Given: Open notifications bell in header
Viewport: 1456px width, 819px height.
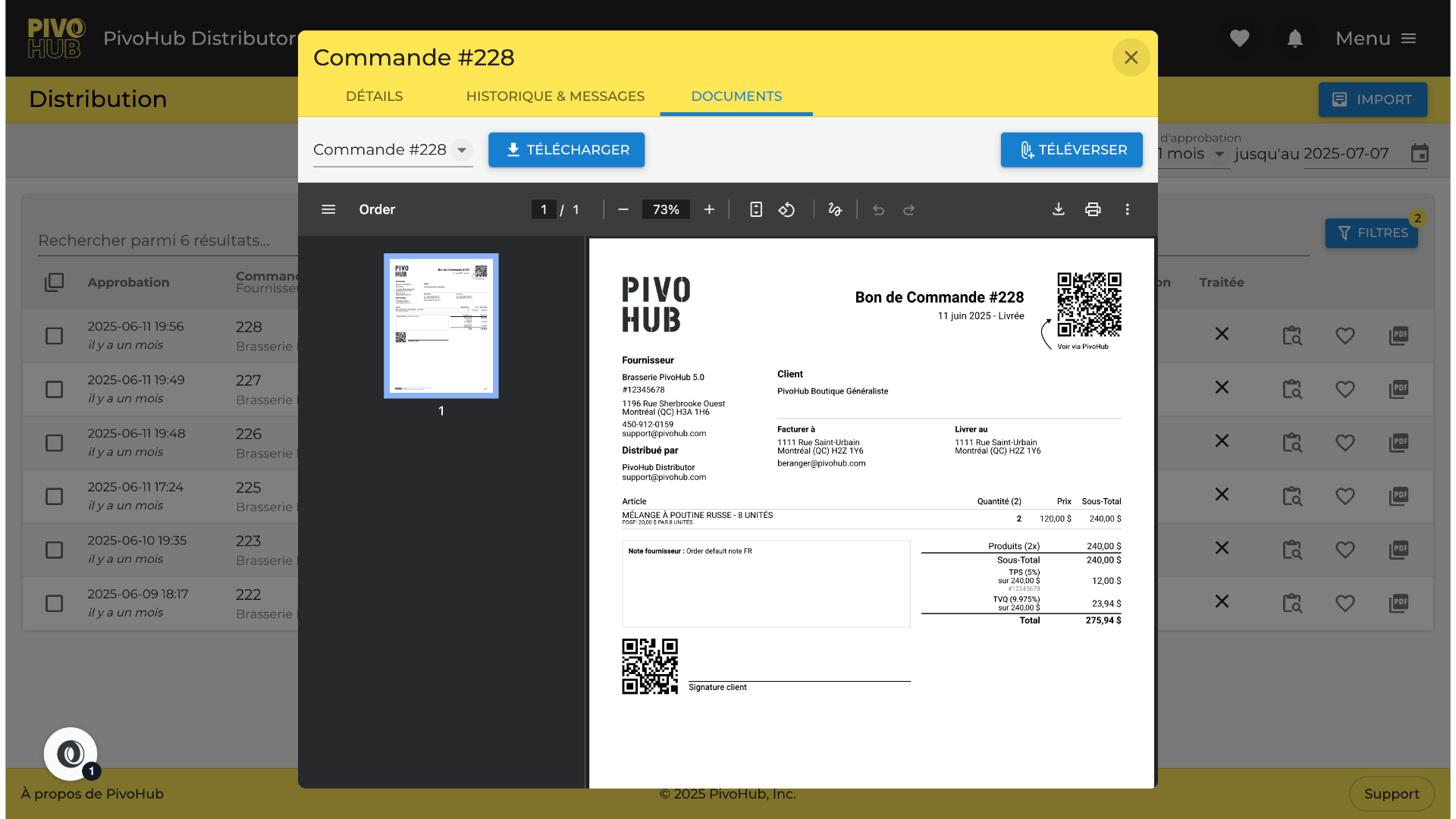Looking at the screenshot, I should pyautogui.click(x=1295, y=39).
